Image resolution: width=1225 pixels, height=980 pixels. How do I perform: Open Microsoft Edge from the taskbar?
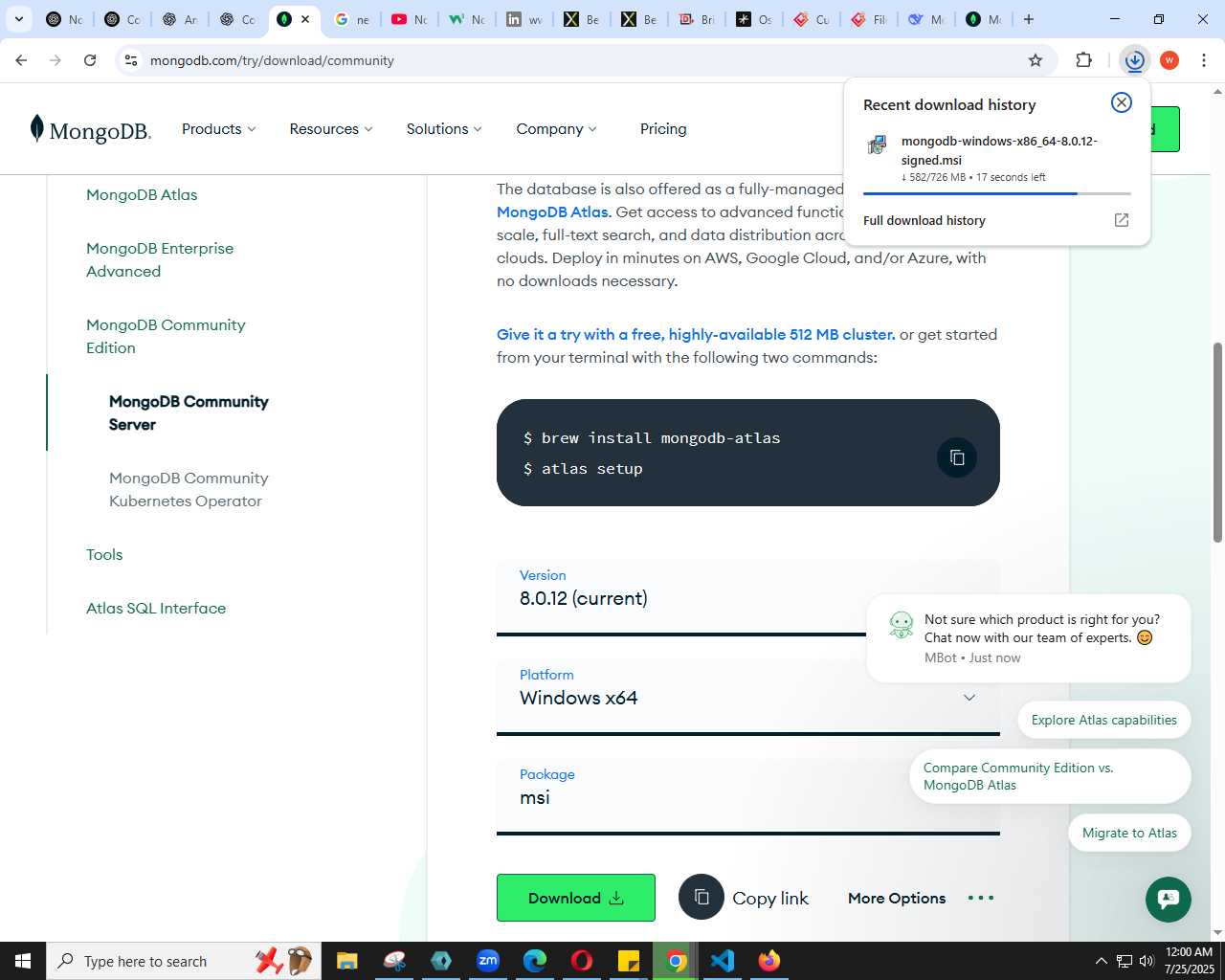[x=535, y=961]
